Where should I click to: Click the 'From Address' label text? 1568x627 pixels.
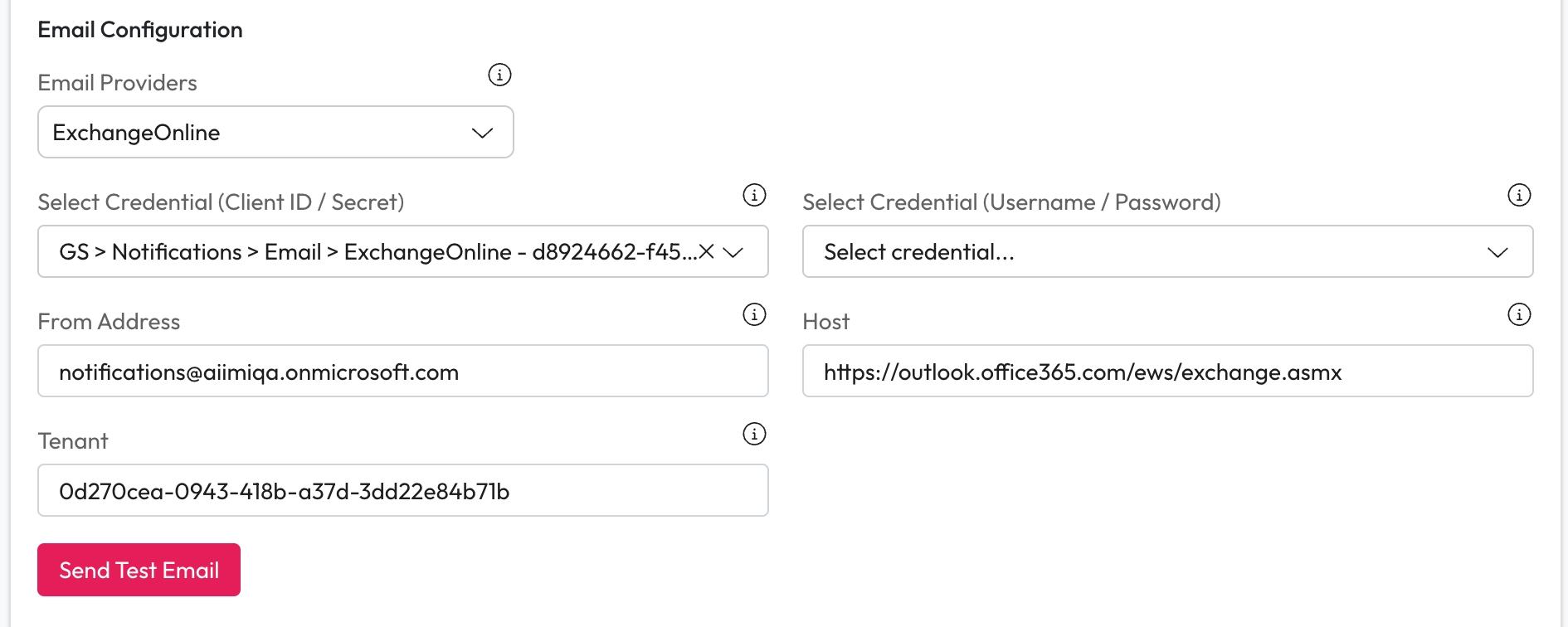pos(109,322)
